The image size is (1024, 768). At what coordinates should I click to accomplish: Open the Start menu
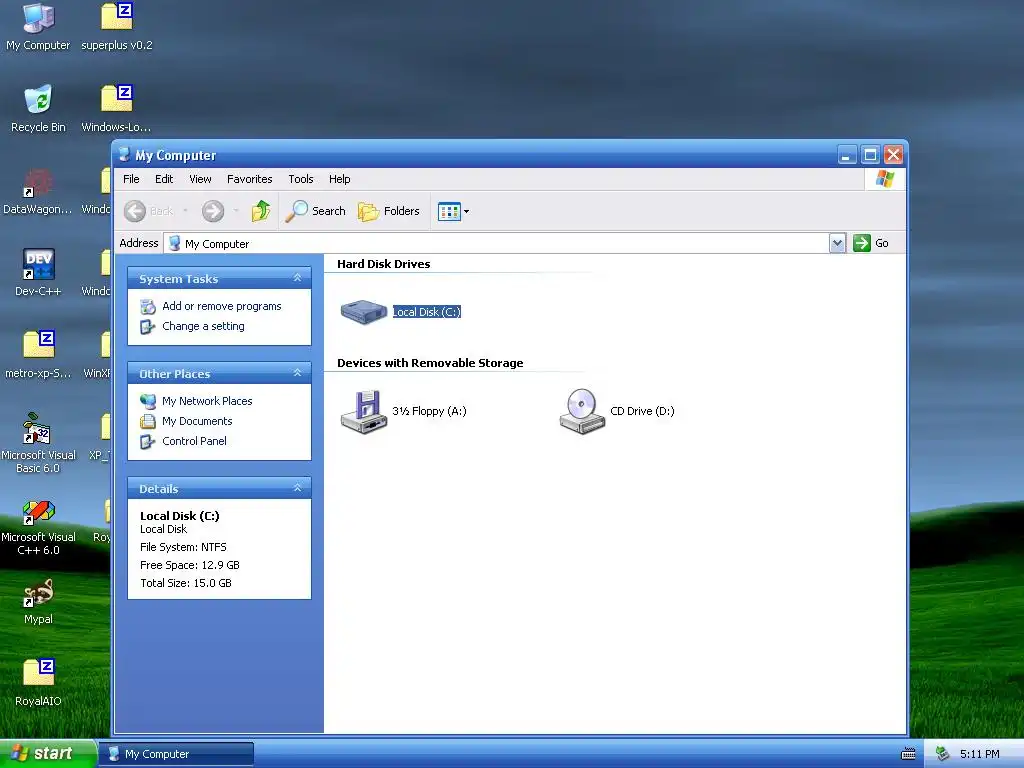pos(47,754)
